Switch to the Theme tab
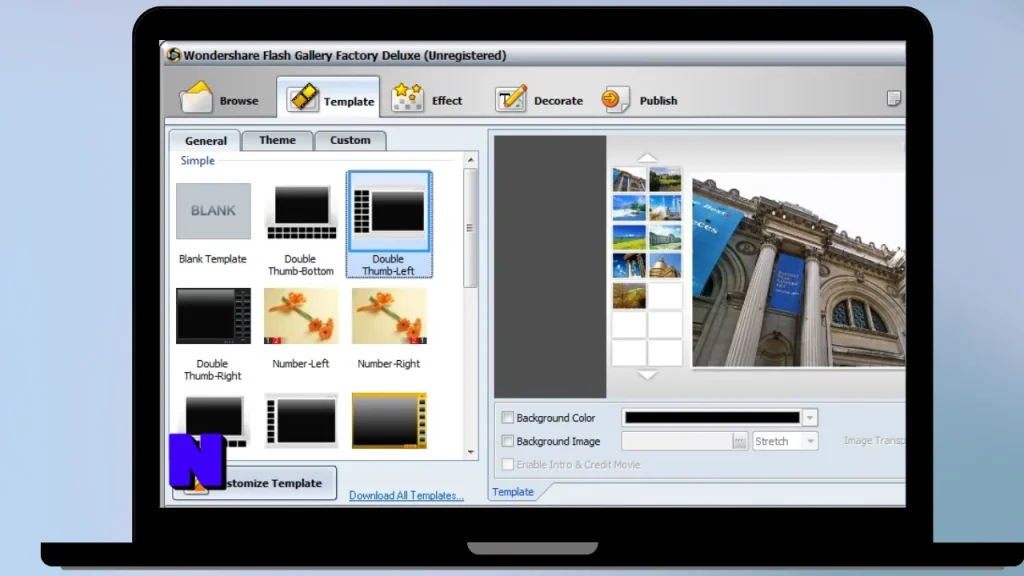The image size is (1024, 576). click(x=277, y=140)
